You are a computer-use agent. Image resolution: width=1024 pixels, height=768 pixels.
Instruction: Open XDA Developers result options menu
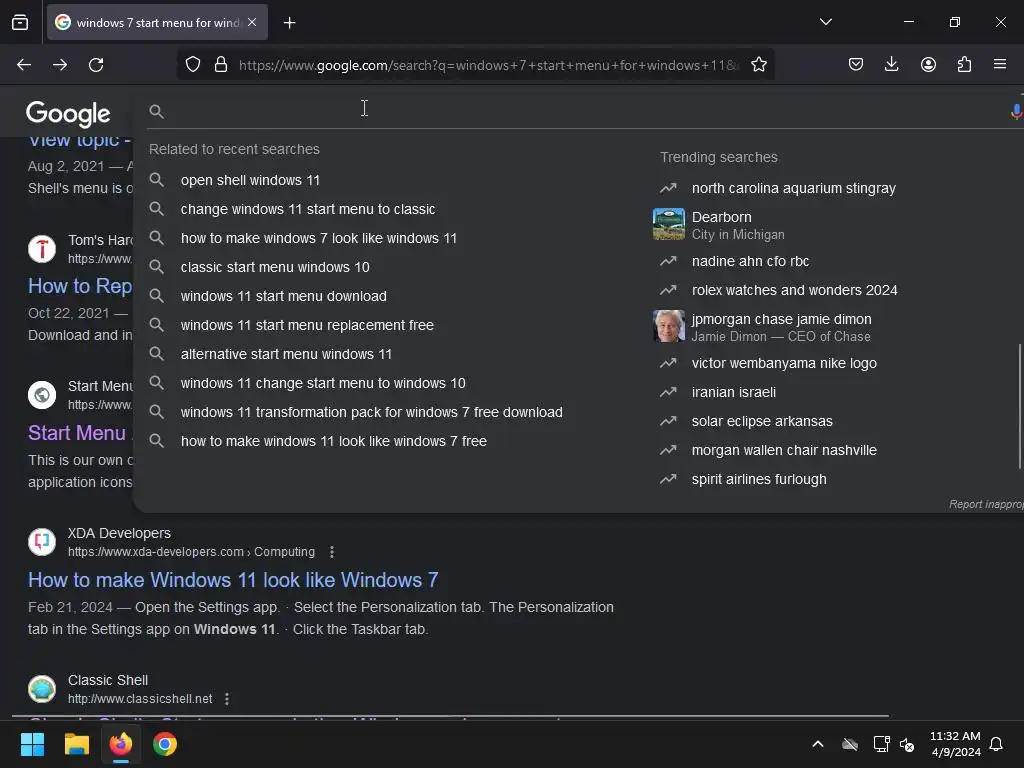click(x=332, y=552)
